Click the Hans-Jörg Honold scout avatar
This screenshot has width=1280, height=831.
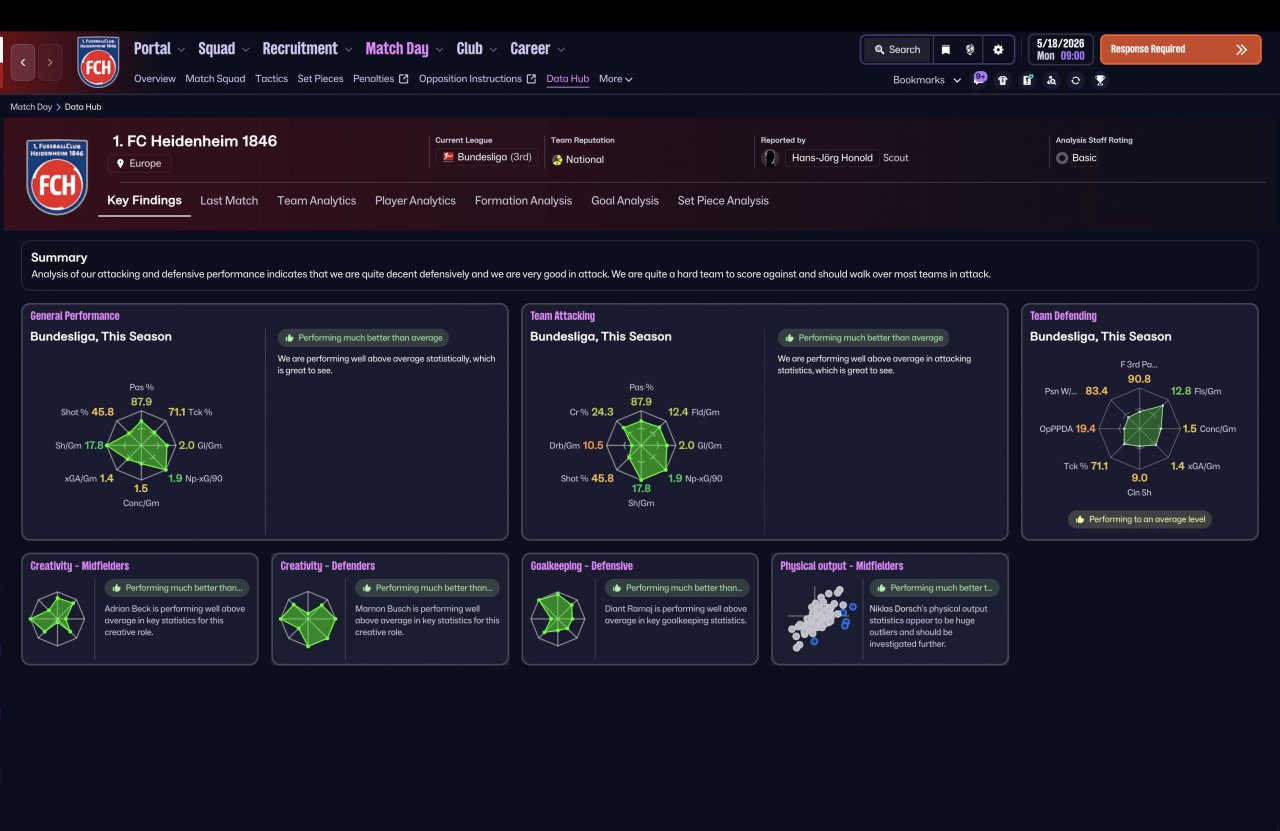[x=770, y=158]
